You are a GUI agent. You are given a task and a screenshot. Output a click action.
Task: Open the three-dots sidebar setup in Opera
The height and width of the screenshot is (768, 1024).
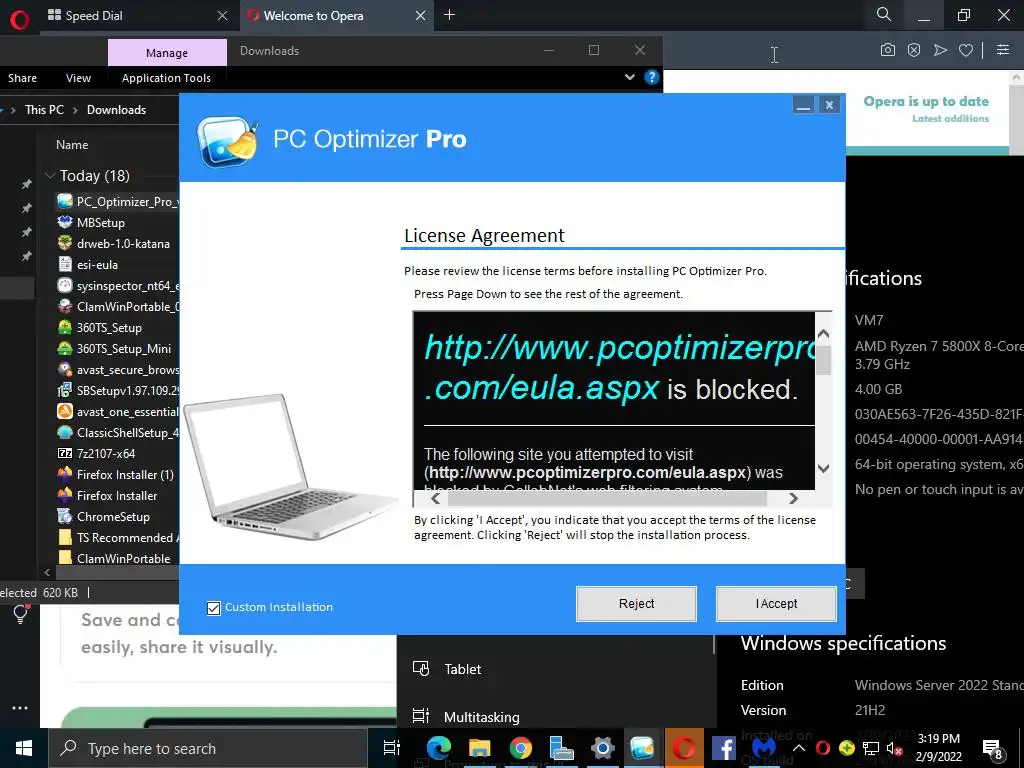click(20, 708)
